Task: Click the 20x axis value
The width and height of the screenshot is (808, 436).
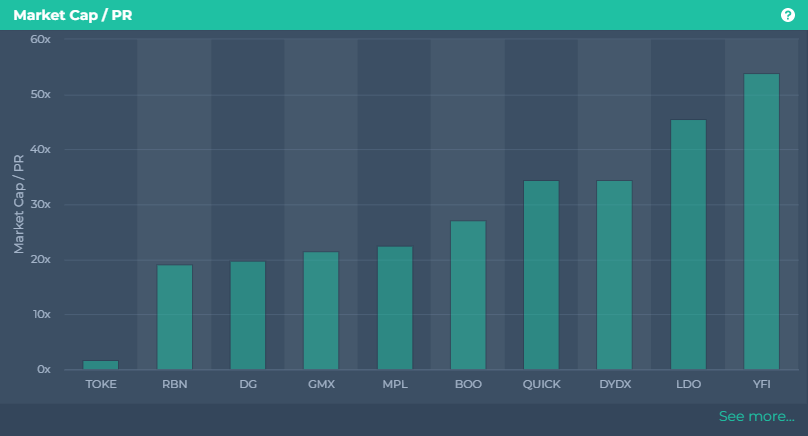Action: pos(40,259)
